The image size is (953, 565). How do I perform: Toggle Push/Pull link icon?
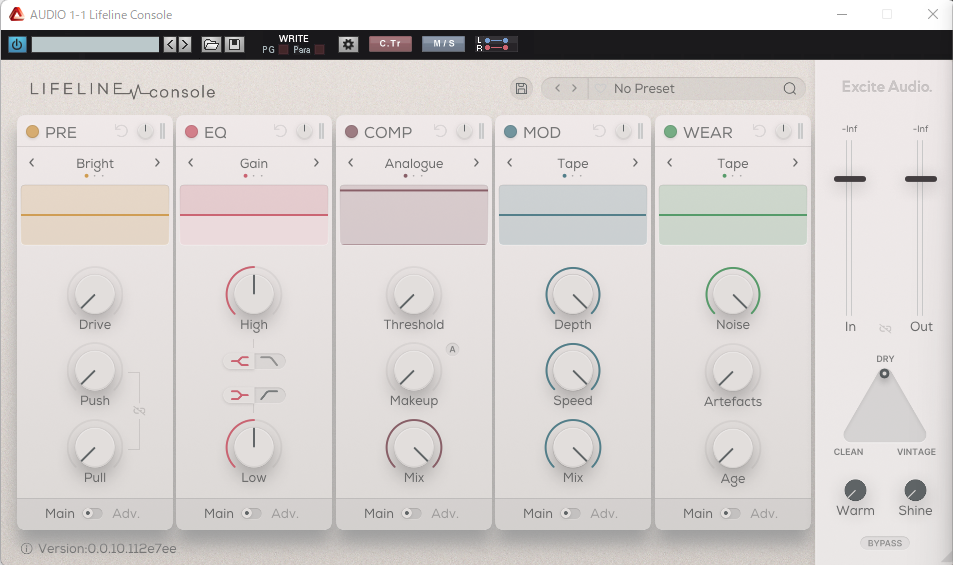click(139, 411)
